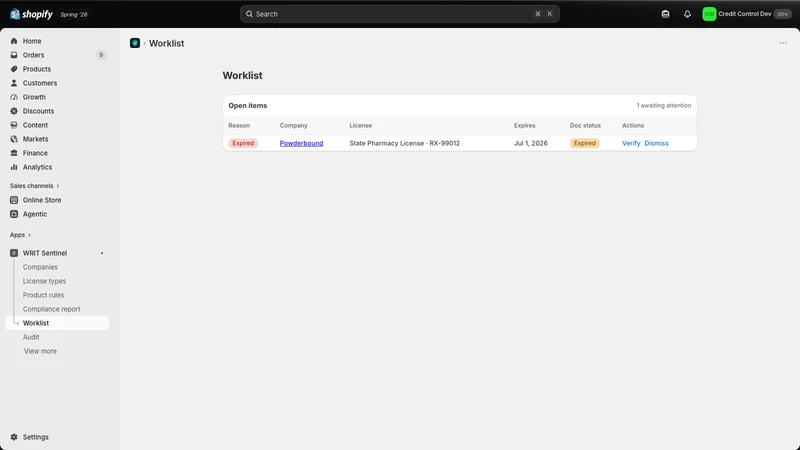Screen dimensions: 800x450
Task: Click the Worklist breadcrumb title
Action: point(167,43)
